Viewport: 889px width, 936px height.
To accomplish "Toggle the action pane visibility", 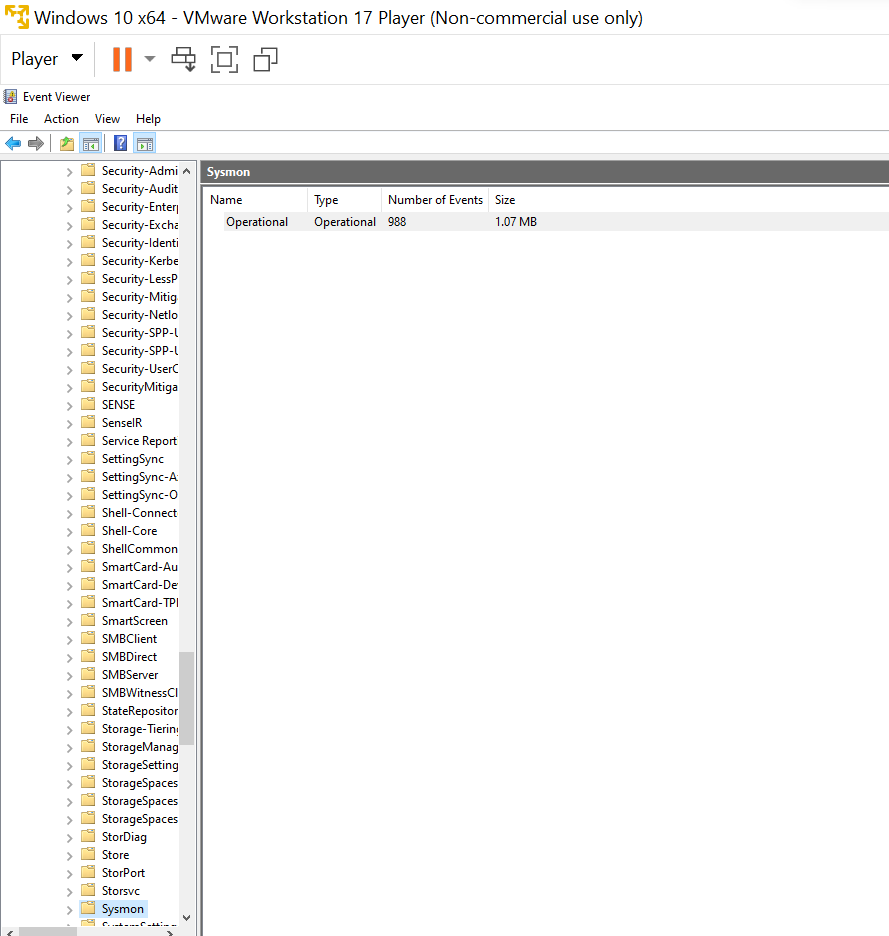I will click(143, 143).
